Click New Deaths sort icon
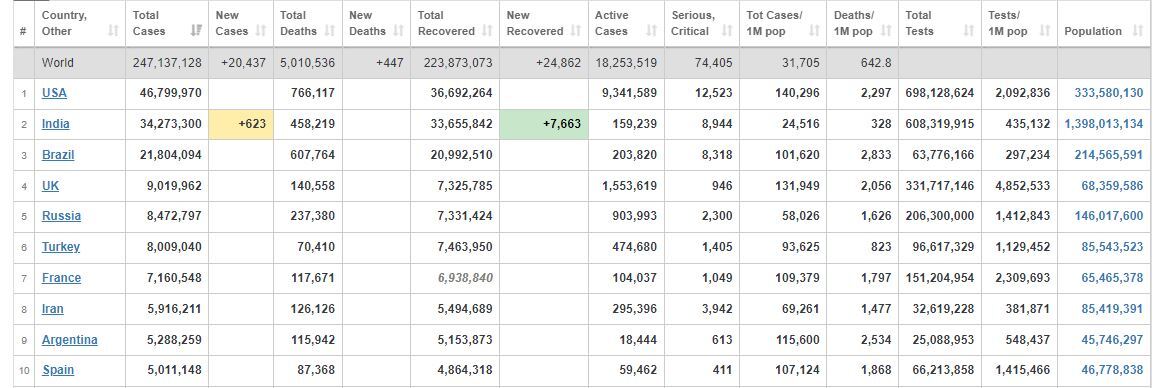The height and width of the screenshot is (388, 1159). pyautogui.click(x=398, y=31)
